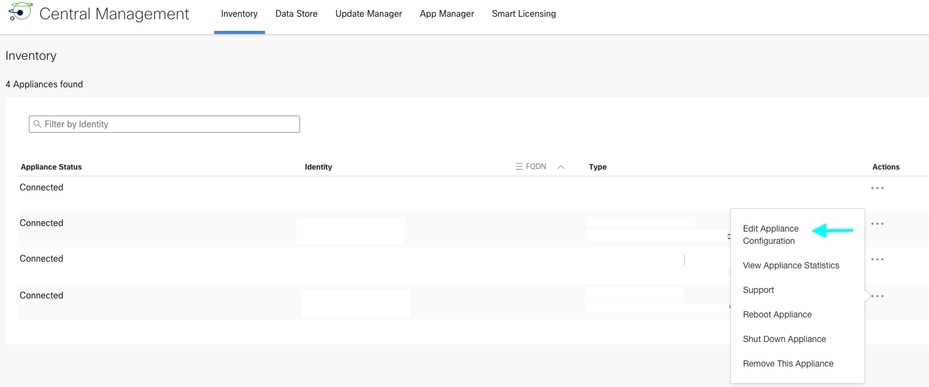Screen dimensions: 929x387
Task: Switch to the Data Store tab
Action: 296,14
